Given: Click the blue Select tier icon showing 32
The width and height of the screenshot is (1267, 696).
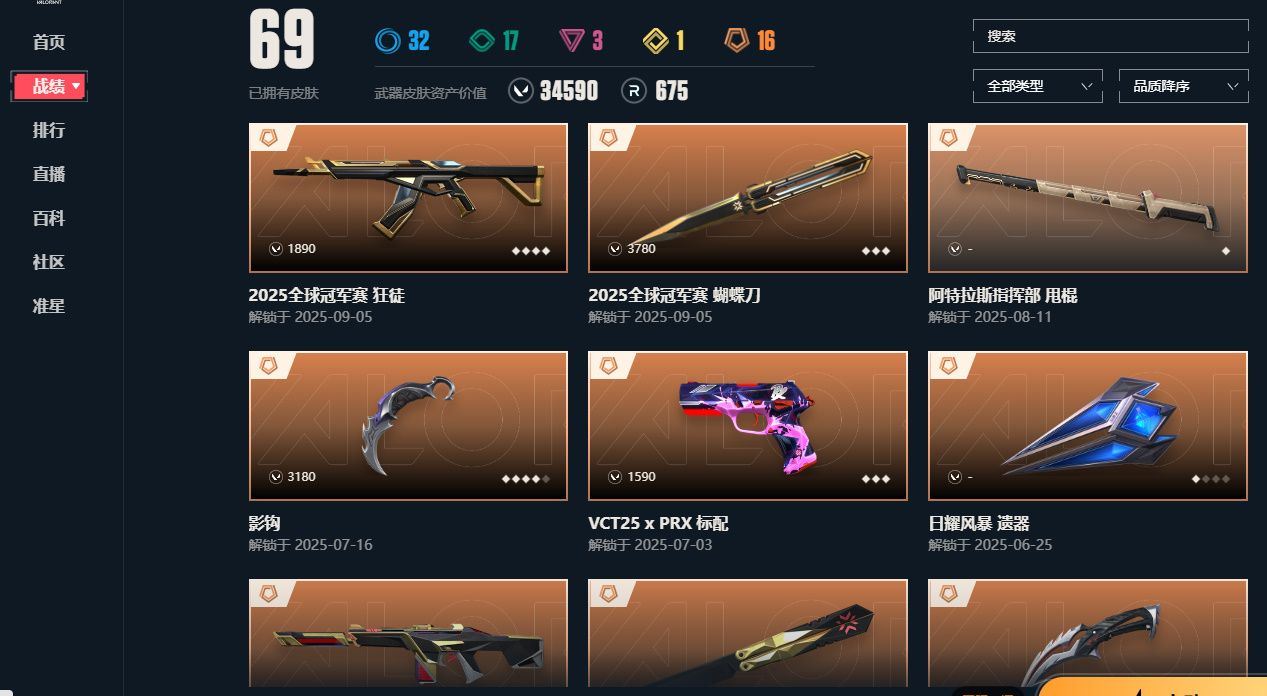Looking at the screenshot, I should click(388, 41).
